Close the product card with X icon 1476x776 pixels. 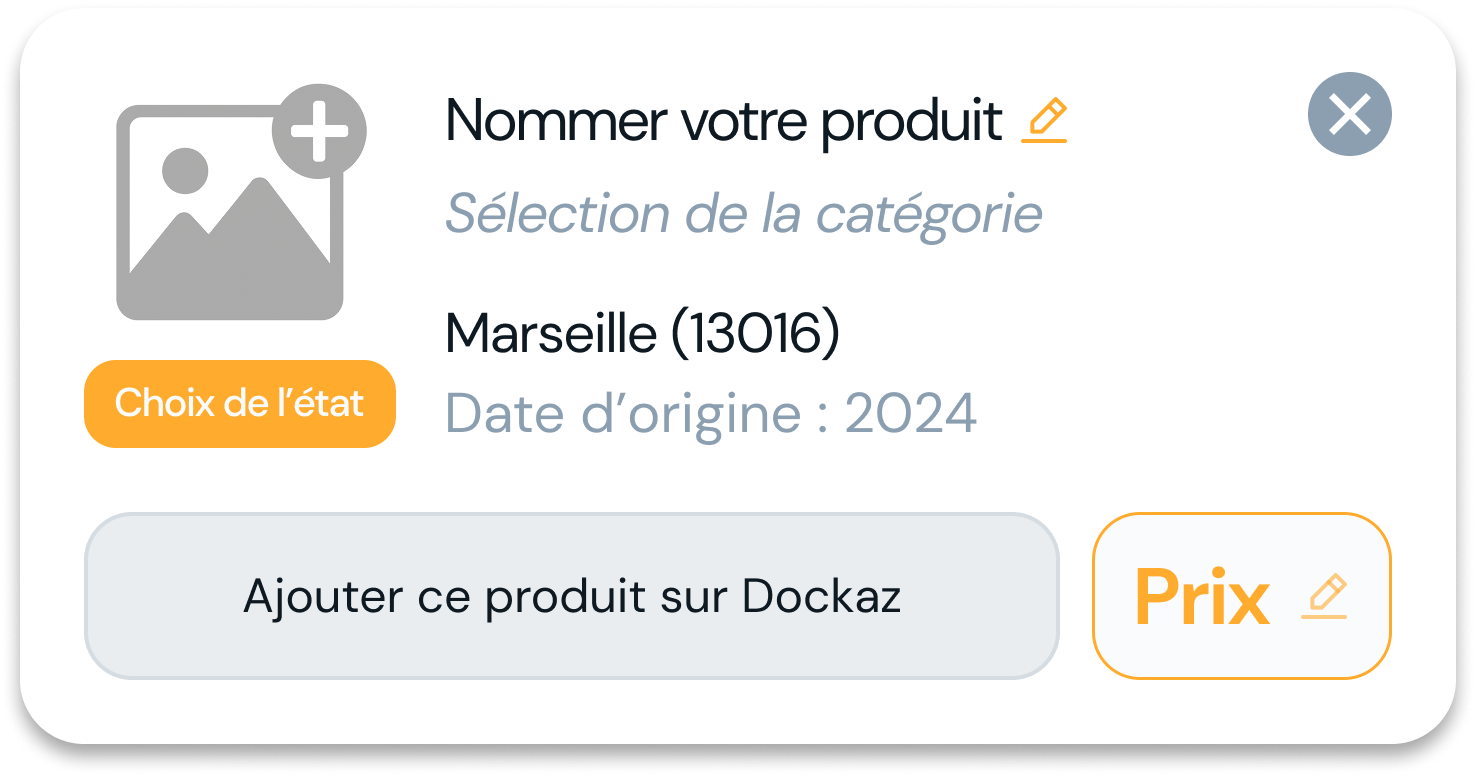click(x=1350, y=115)
